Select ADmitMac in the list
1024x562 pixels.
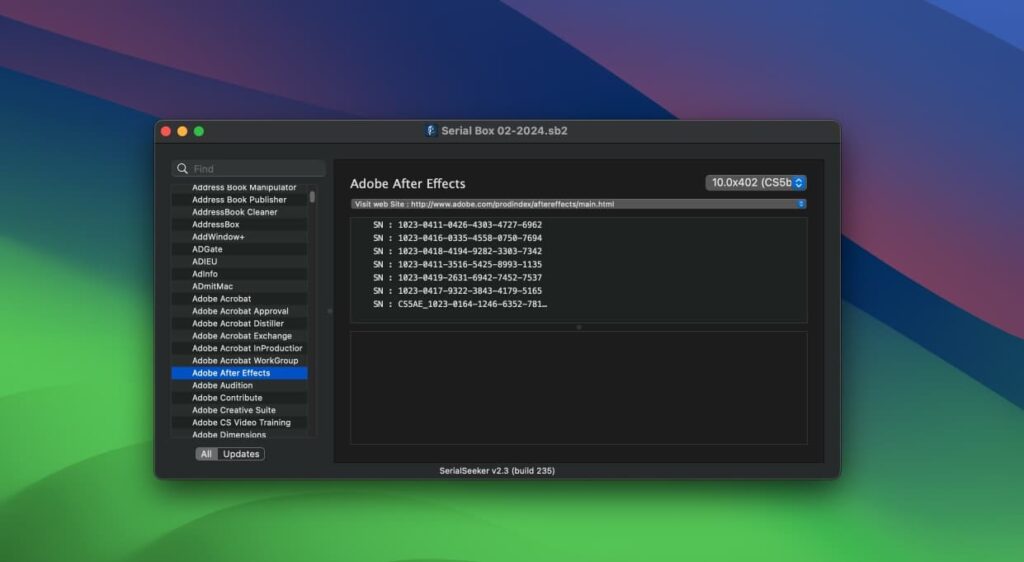(239, 287)
